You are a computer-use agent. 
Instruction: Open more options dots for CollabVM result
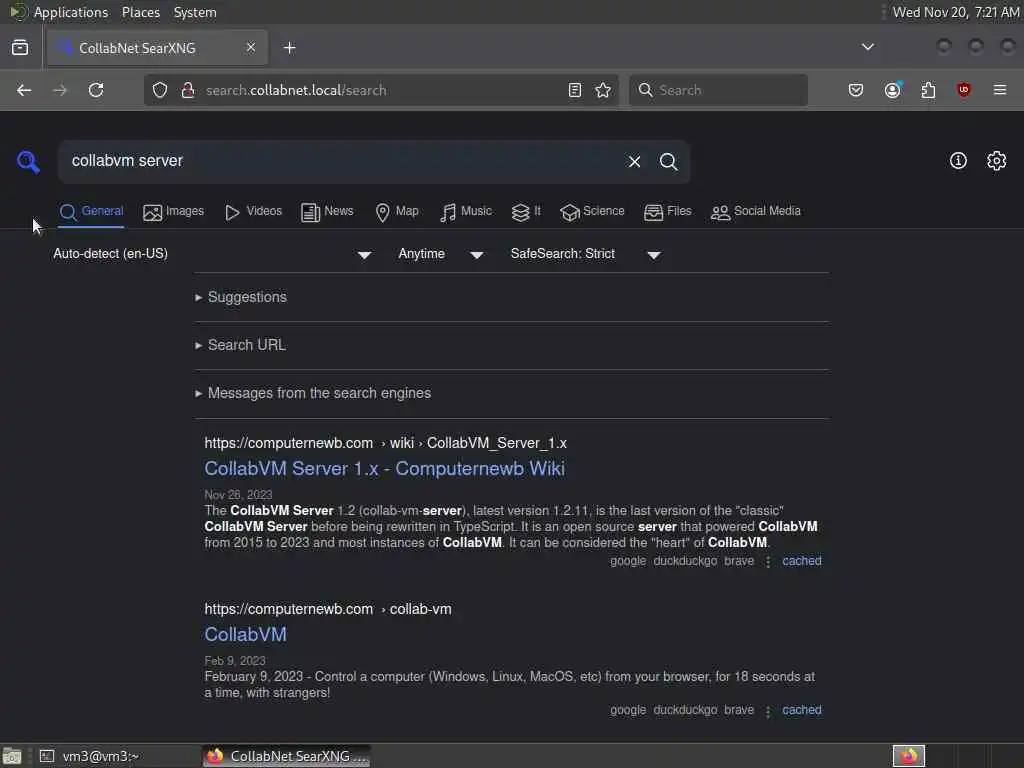[768, 711]
